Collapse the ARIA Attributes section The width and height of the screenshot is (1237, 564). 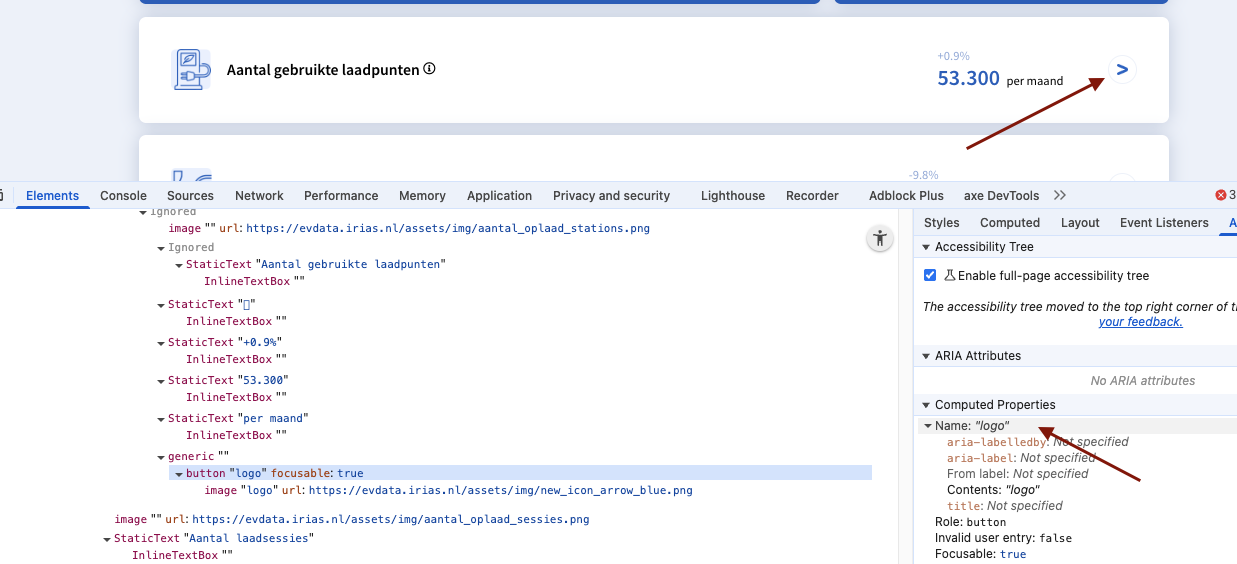click(x=925, y=356)
